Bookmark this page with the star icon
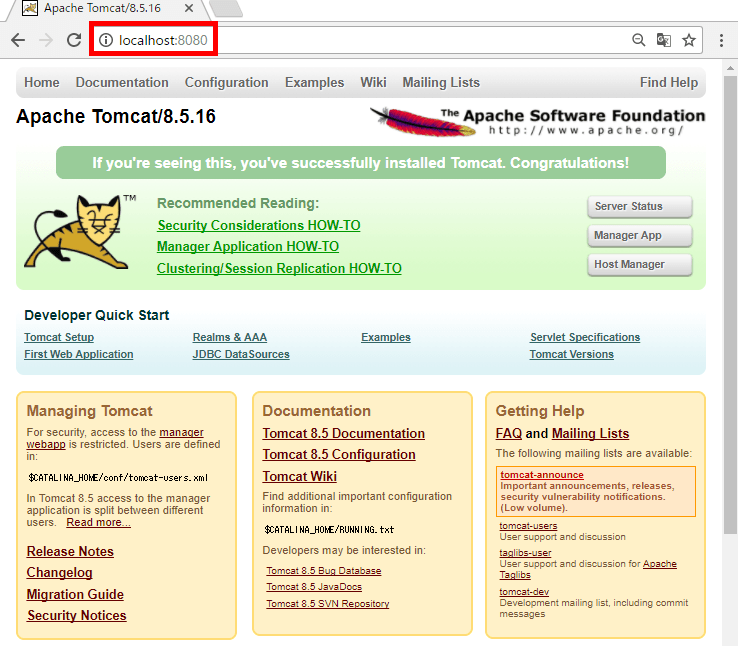Viewport: 738px width, 646px height. 689,40
